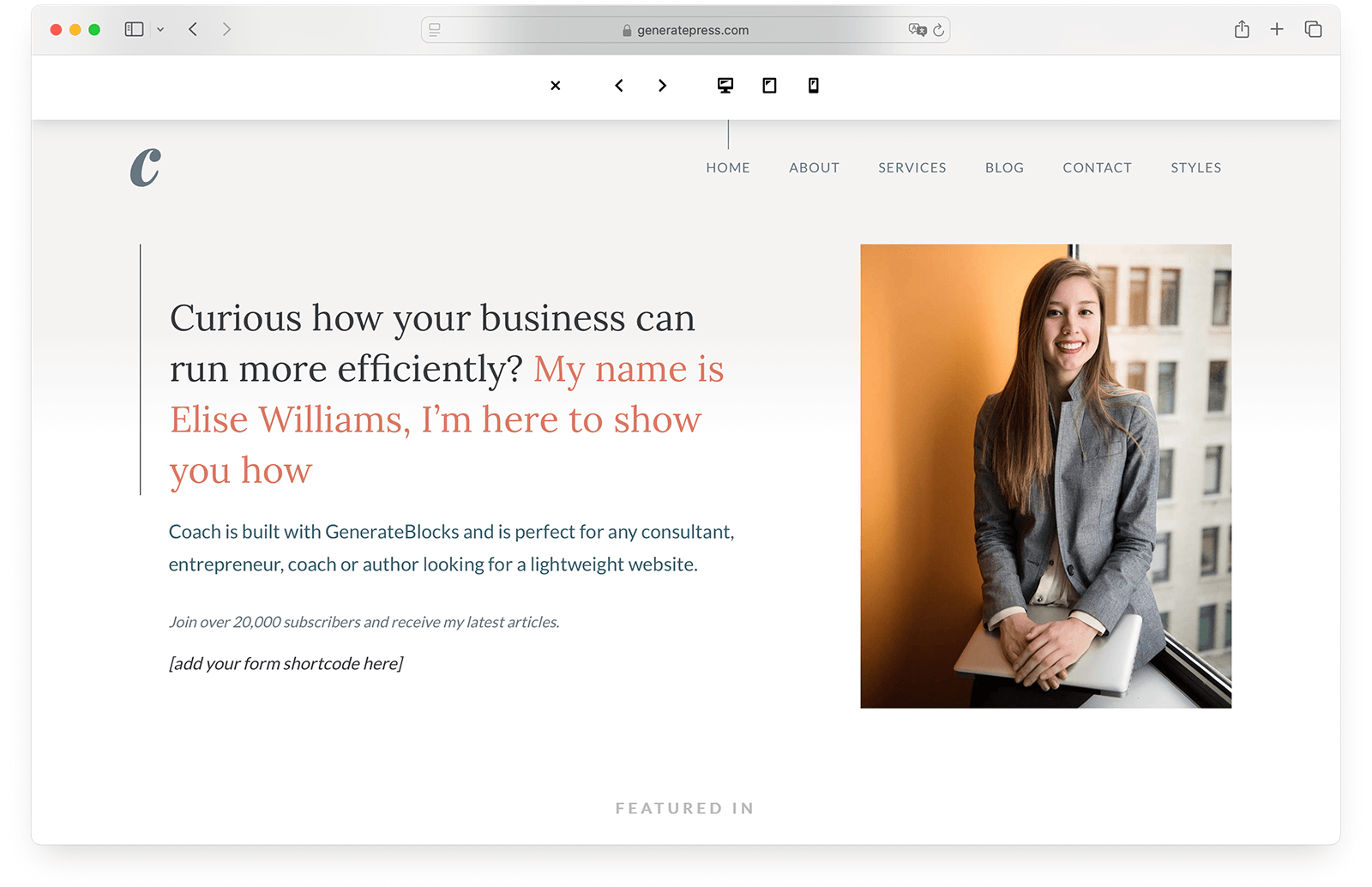Image resolution: width=1372 pixels, height=887 pixels.
Task: Reload the current page
Action: click(939, 30)
